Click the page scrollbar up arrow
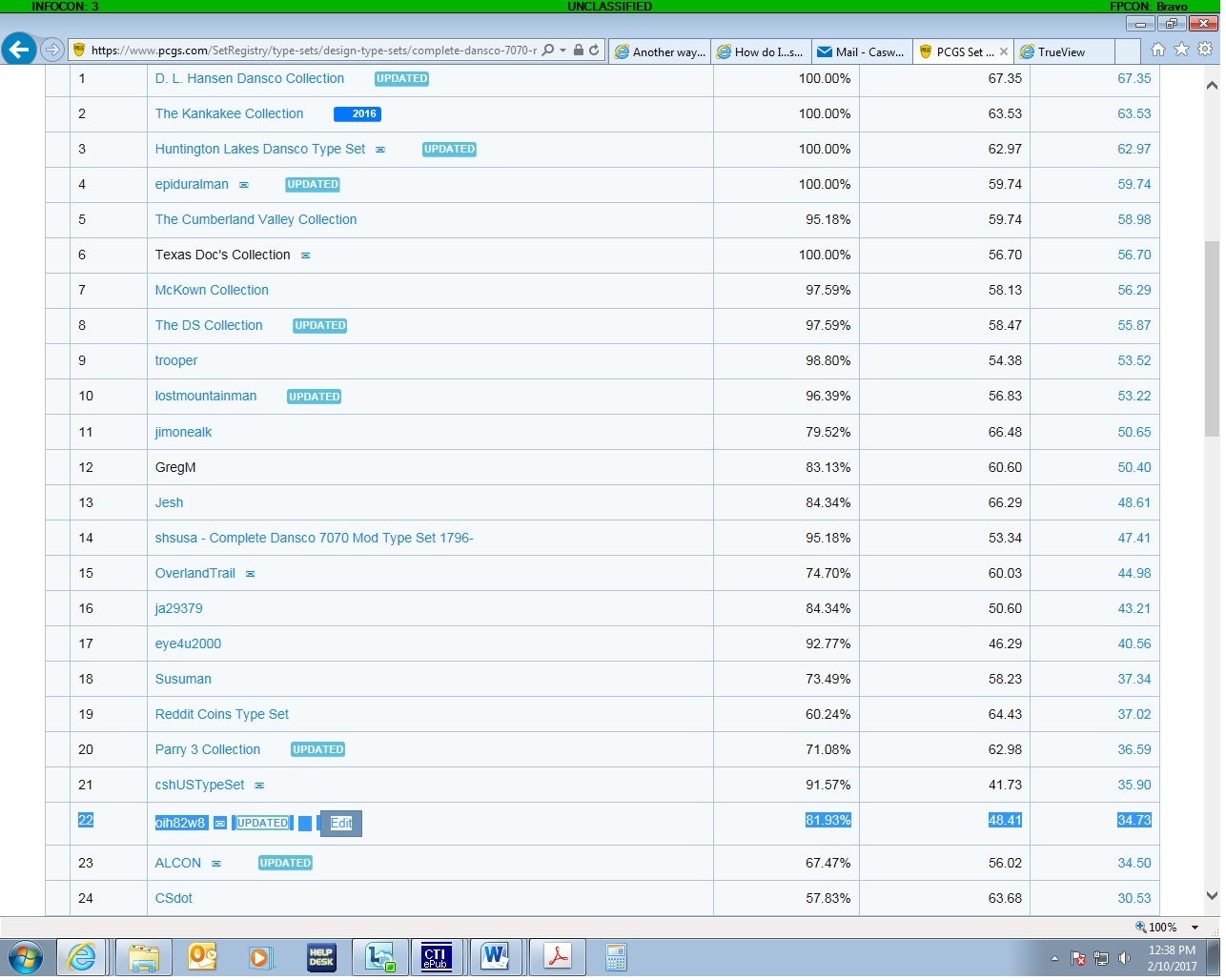Image resolution: width=1226 pixels, height=980 pixels. (x=1212, y=85)
